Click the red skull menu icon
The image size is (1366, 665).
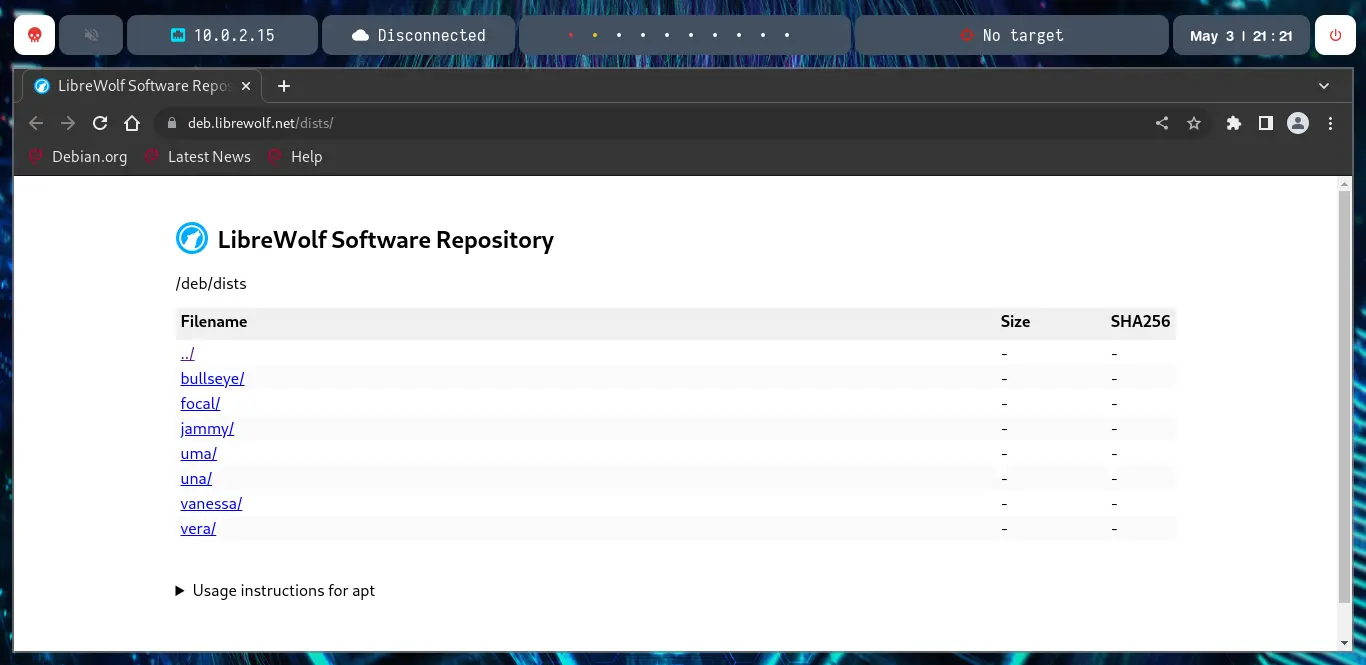point(34,35)
